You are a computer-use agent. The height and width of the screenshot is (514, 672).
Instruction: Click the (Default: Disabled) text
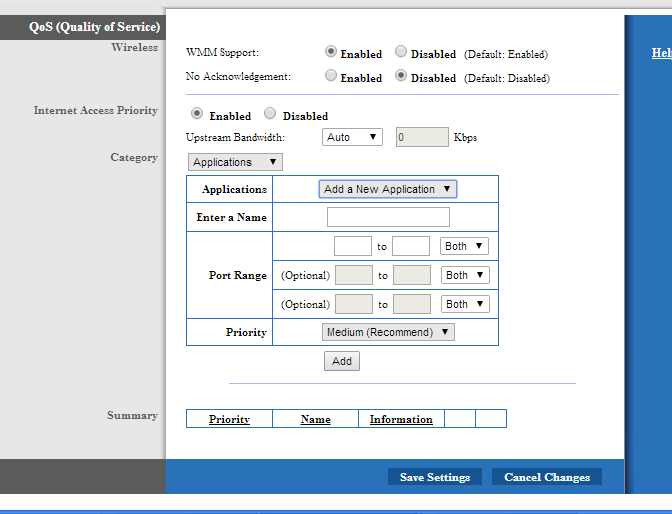[x=507, y=78]
